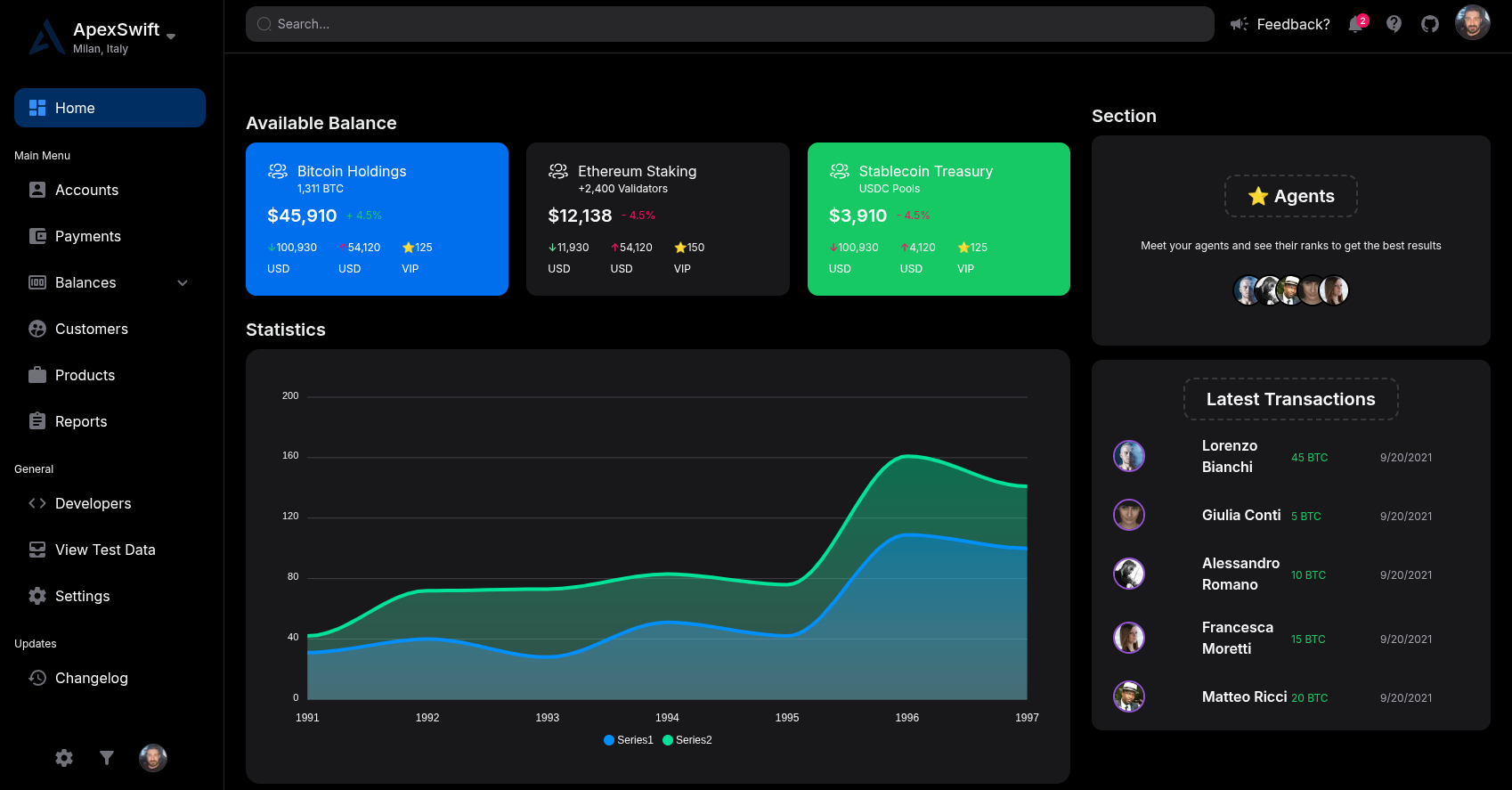Open the ApexSwift workspace dropdown

pos(171,37)
